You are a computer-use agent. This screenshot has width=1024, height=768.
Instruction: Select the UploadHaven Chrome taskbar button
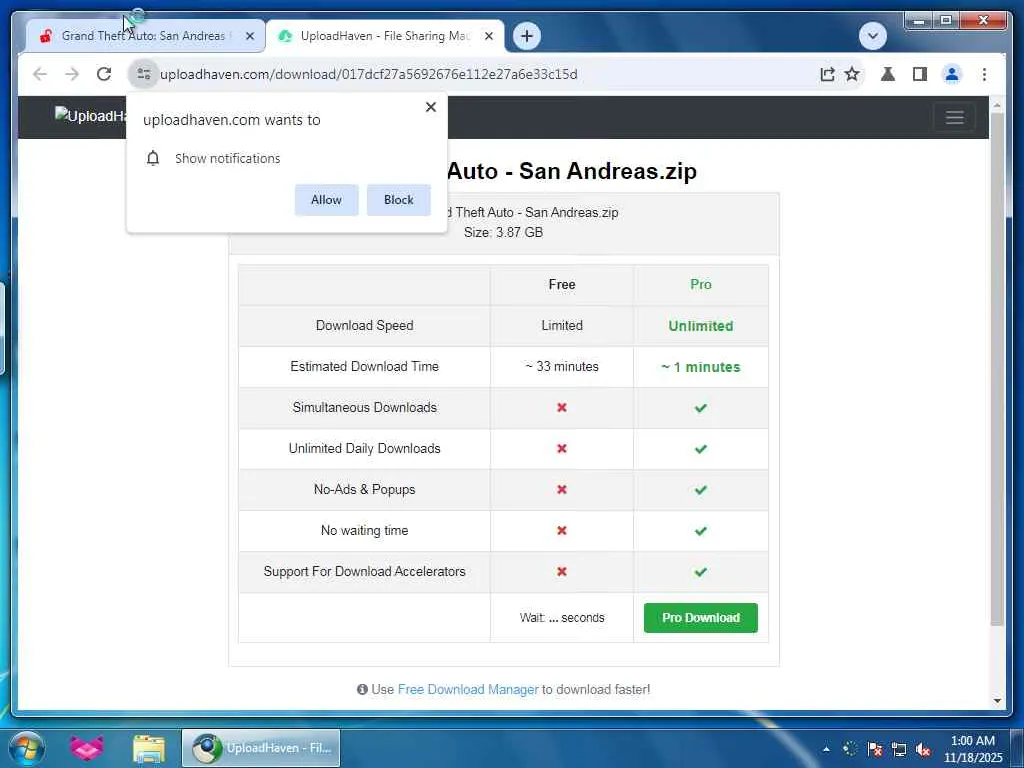[261, 748]
